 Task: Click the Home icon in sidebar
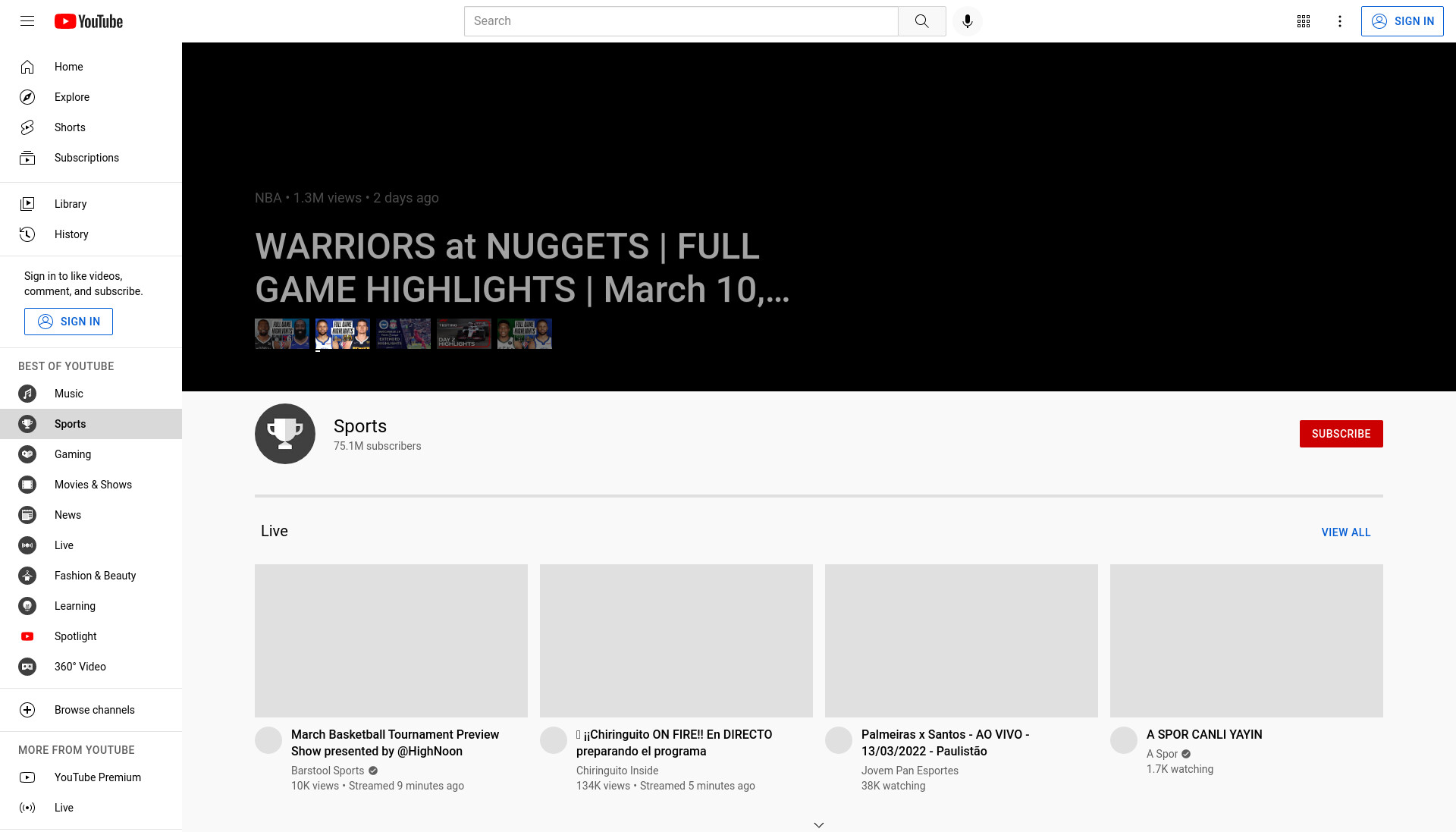(27, 67)
